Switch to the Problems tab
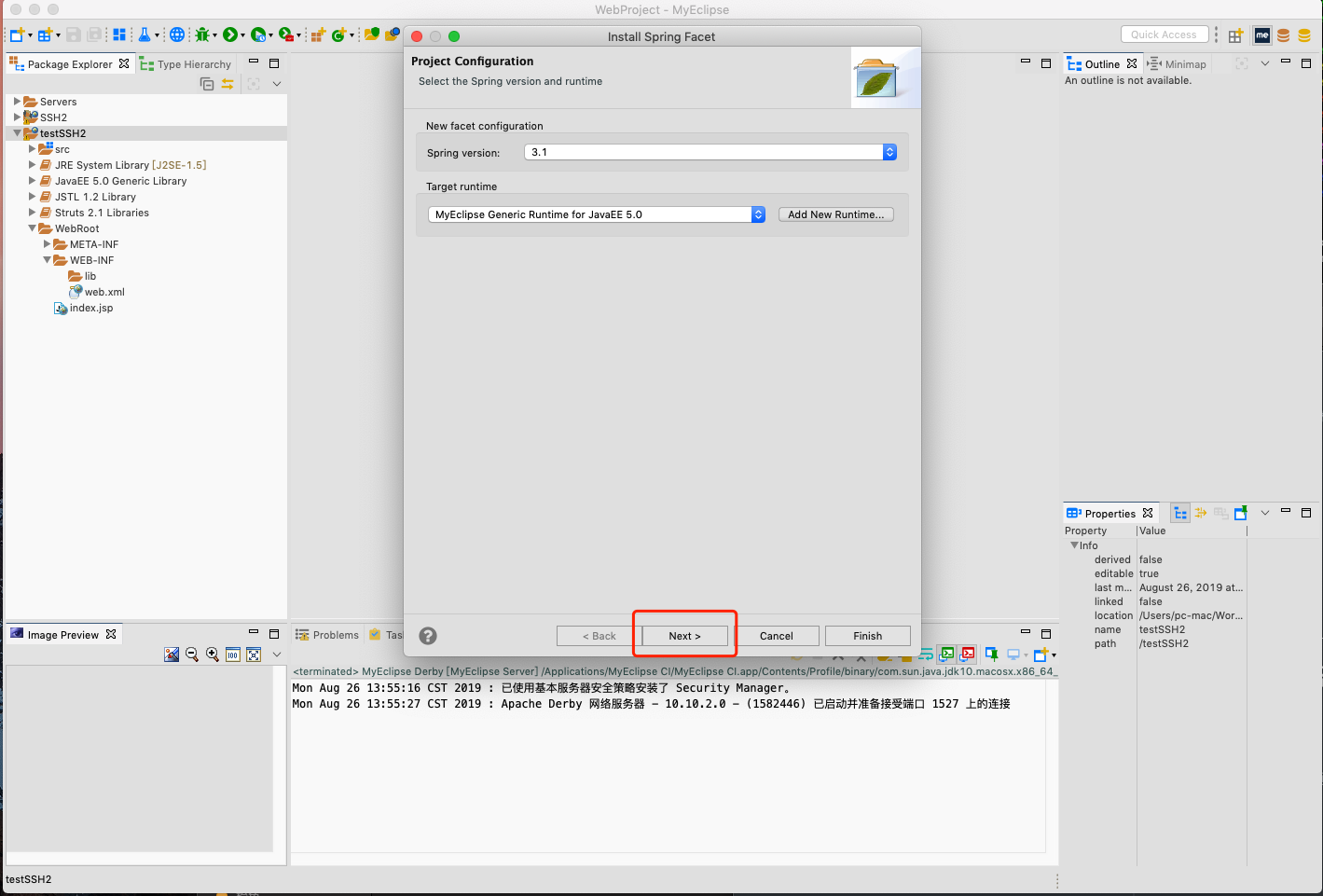Viewport: 1323px width, 896px height. [x=327, y=635]
